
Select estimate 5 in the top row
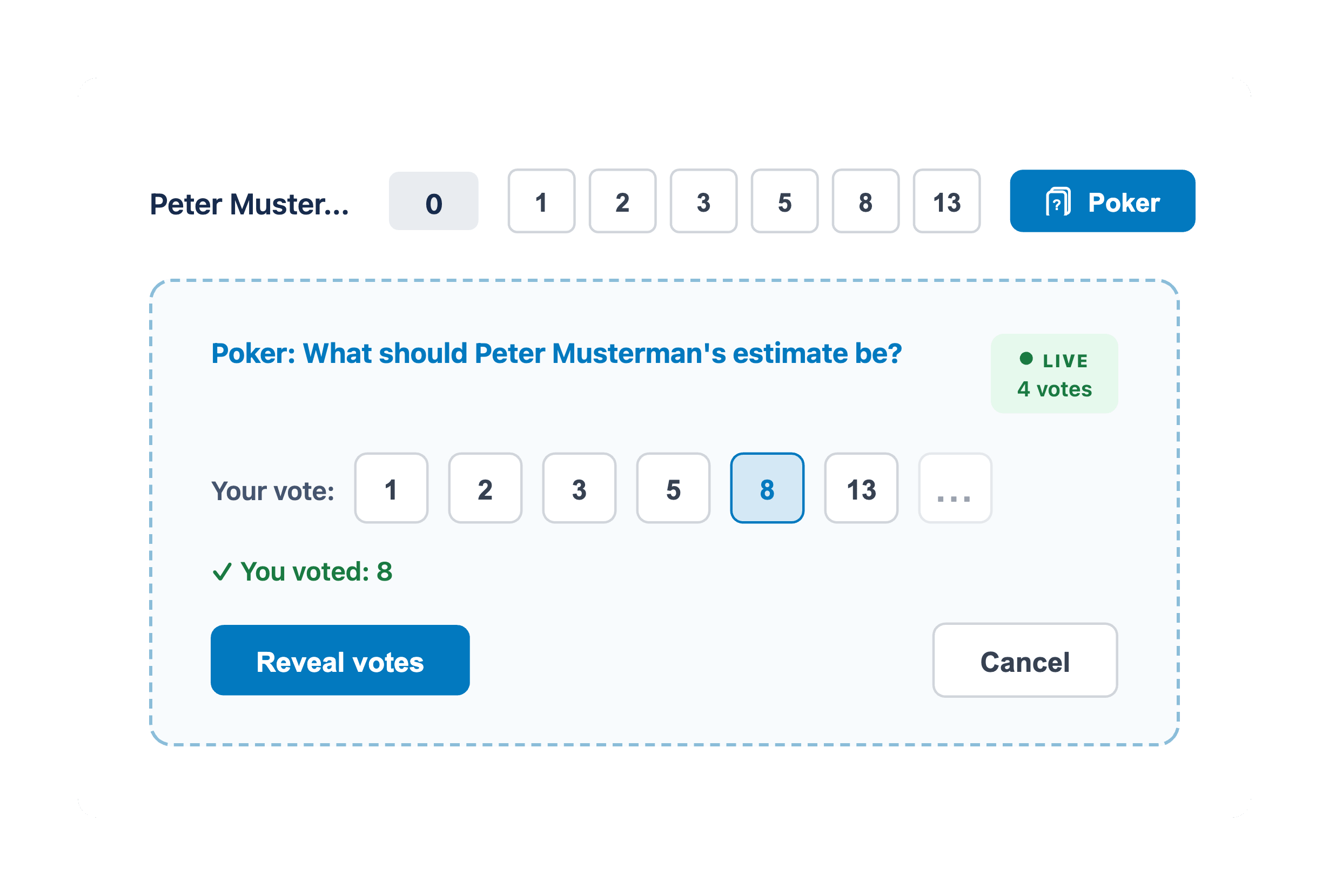click(x=784, y=201)
